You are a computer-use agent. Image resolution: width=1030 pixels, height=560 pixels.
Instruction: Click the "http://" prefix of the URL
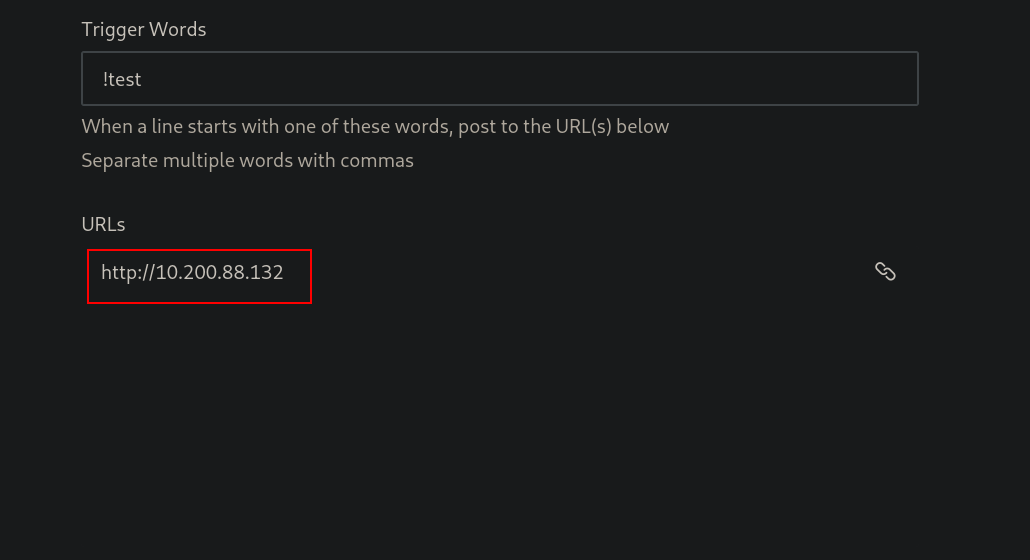click(x=128, y=272)
